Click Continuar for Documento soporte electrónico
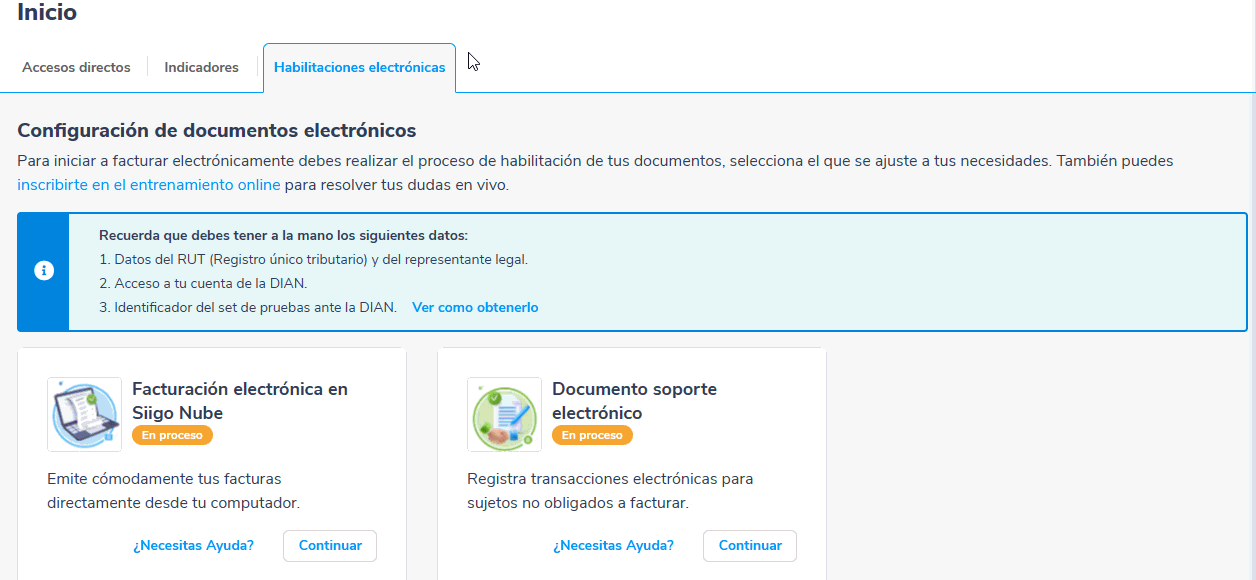This screenshot has width=1256, height=580. click(x=750, y=546)
